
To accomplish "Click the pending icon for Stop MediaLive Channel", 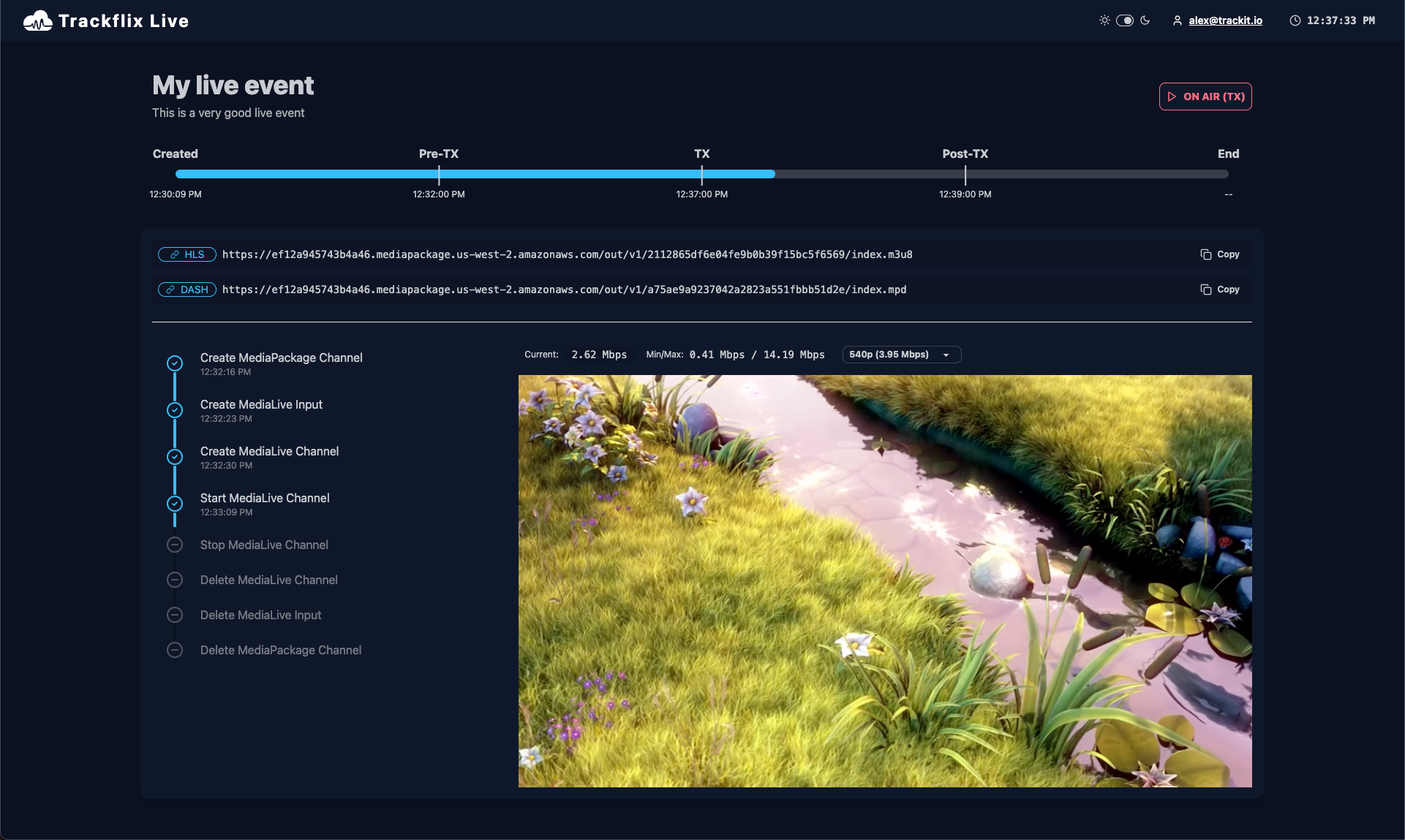I will click(x=175, y=545).
